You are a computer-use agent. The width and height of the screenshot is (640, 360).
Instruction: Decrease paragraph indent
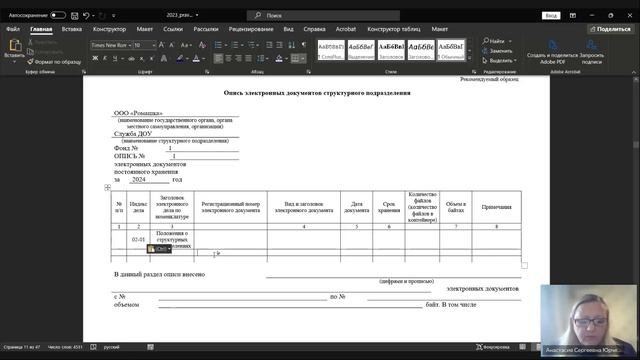click(269, 45)
